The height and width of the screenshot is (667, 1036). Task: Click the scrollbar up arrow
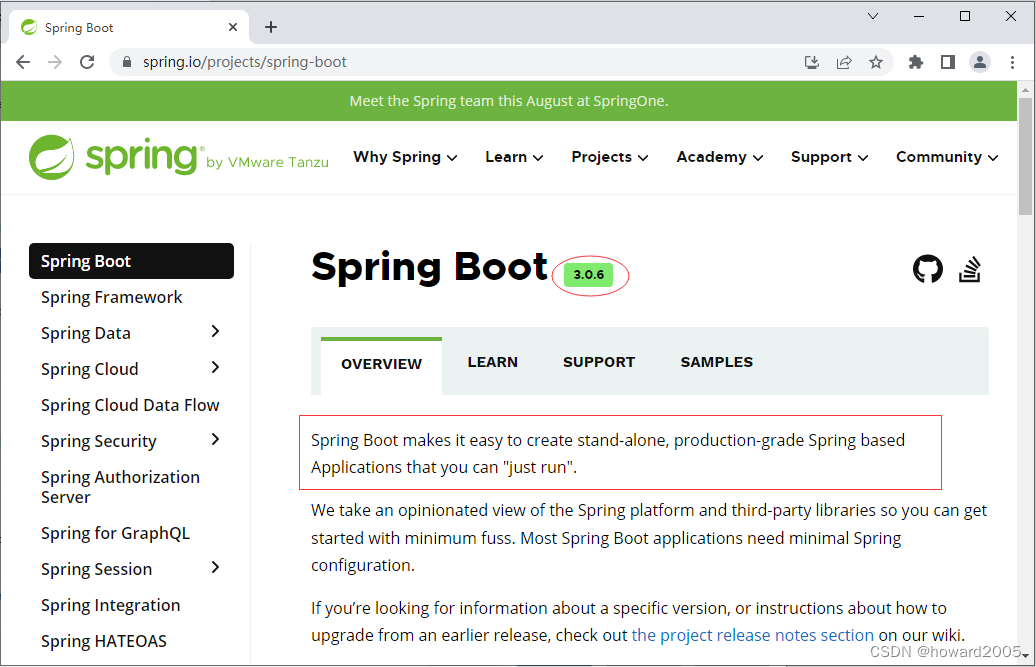pos(1025,89)
